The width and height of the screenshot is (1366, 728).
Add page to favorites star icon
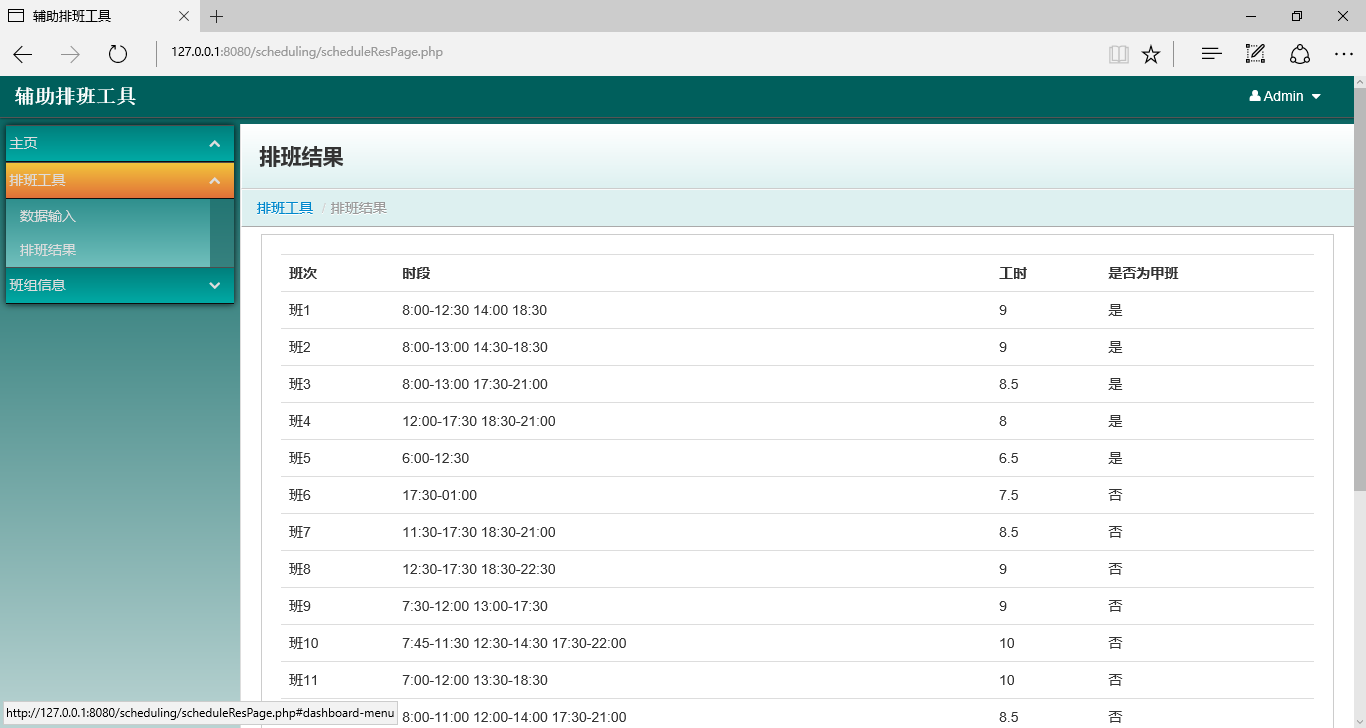(1151, 54)
